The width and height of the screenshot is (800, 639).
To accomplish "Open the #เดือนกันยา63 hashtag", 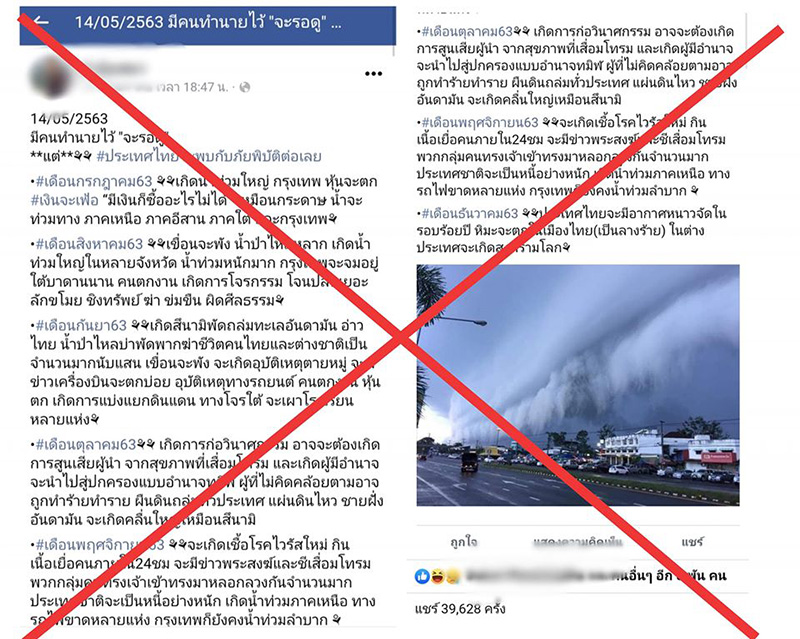I will pyautogui.click(x=81, y=325).
